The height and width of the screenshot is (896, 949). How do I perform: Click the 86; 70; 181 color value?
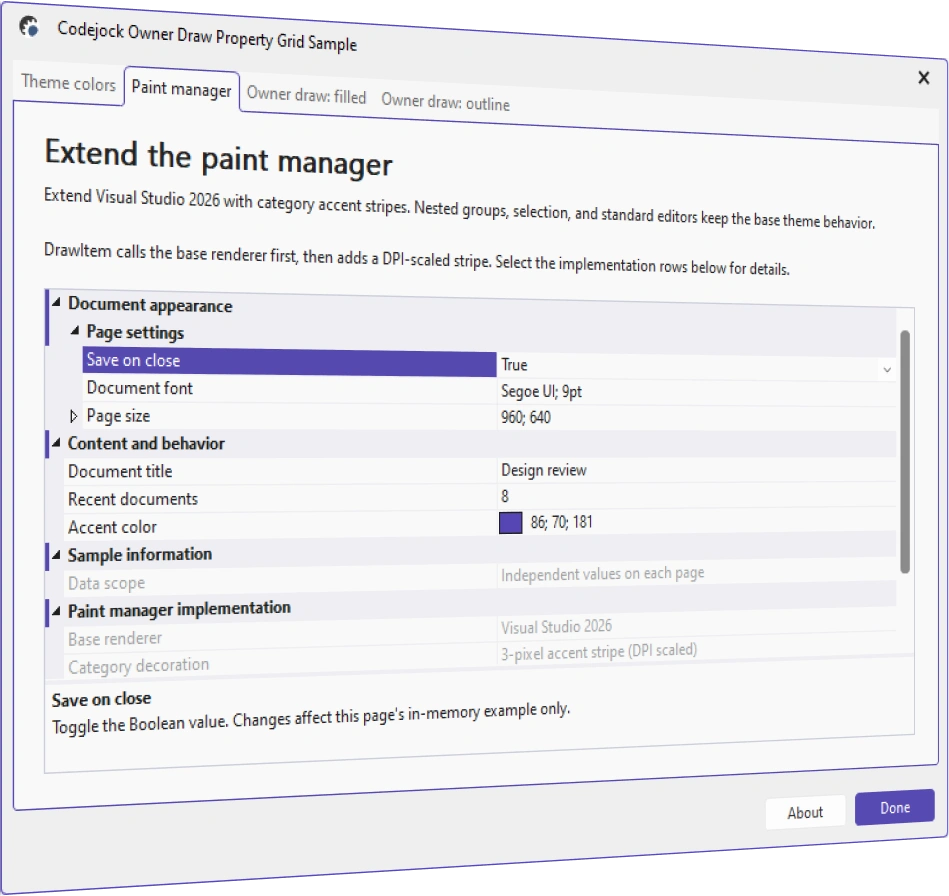click(x=561, y=522)
